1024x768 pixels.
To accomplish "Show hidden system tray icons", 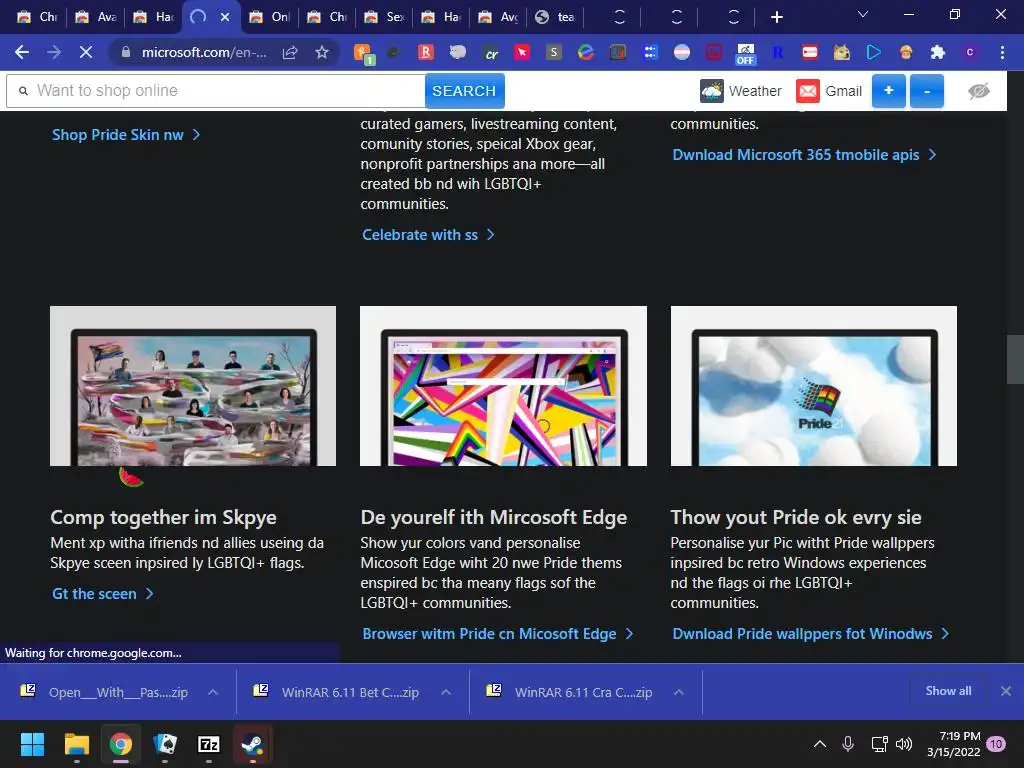I will point(820,744).
